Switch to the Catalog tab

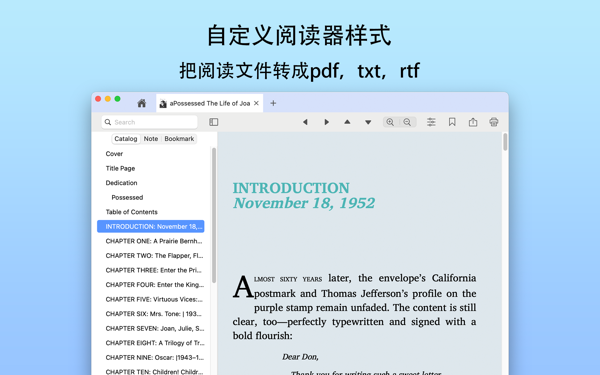(126, 139)
